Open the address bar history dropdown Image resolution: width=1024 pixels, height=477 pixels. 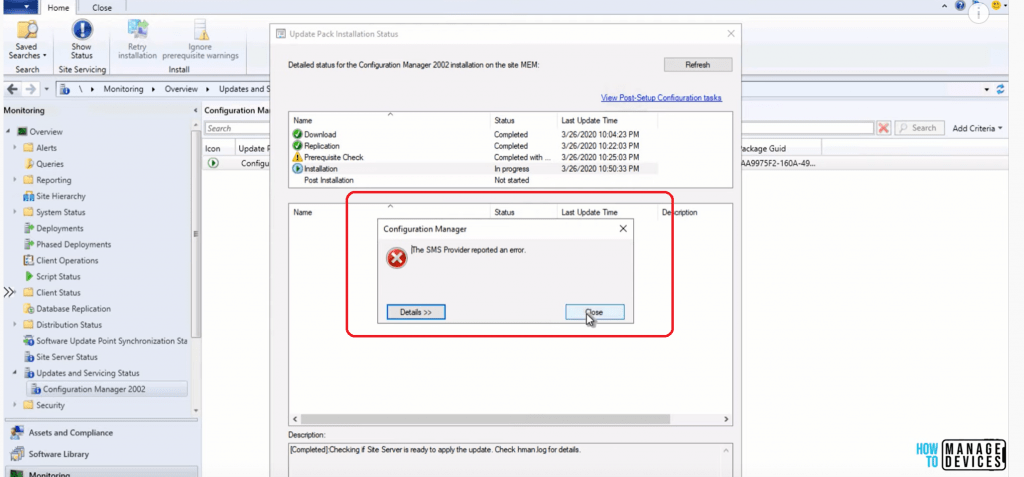986,90
